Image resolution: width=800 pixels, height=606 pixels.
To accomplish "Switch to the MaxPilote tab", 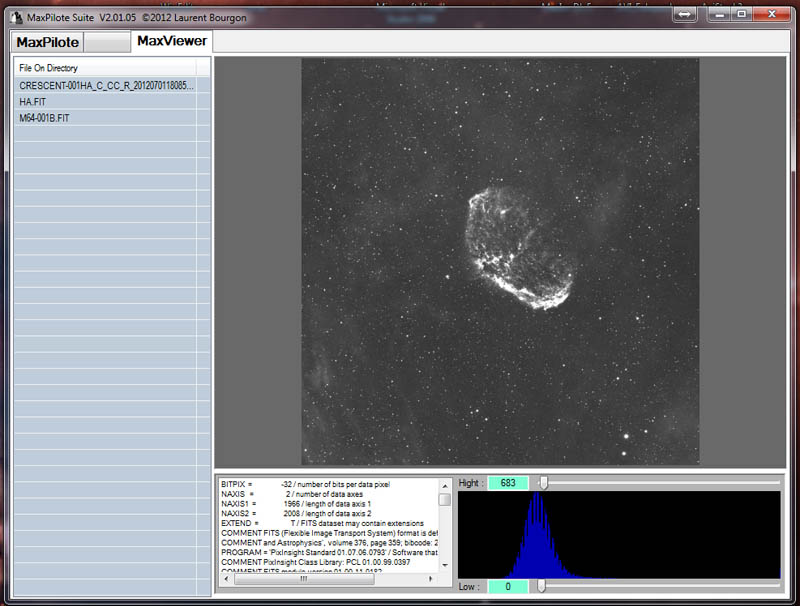I will (47, 42).
